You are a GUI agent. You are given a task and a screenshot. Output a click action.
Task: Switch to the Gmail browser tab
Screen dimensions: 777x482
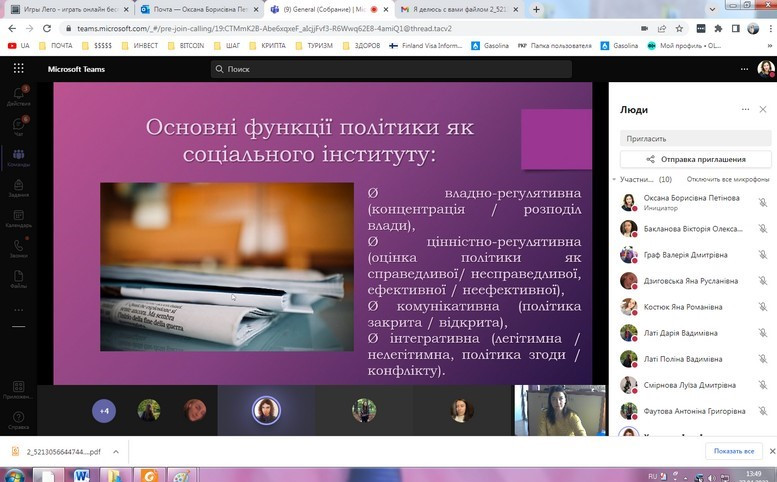(459, 9)
